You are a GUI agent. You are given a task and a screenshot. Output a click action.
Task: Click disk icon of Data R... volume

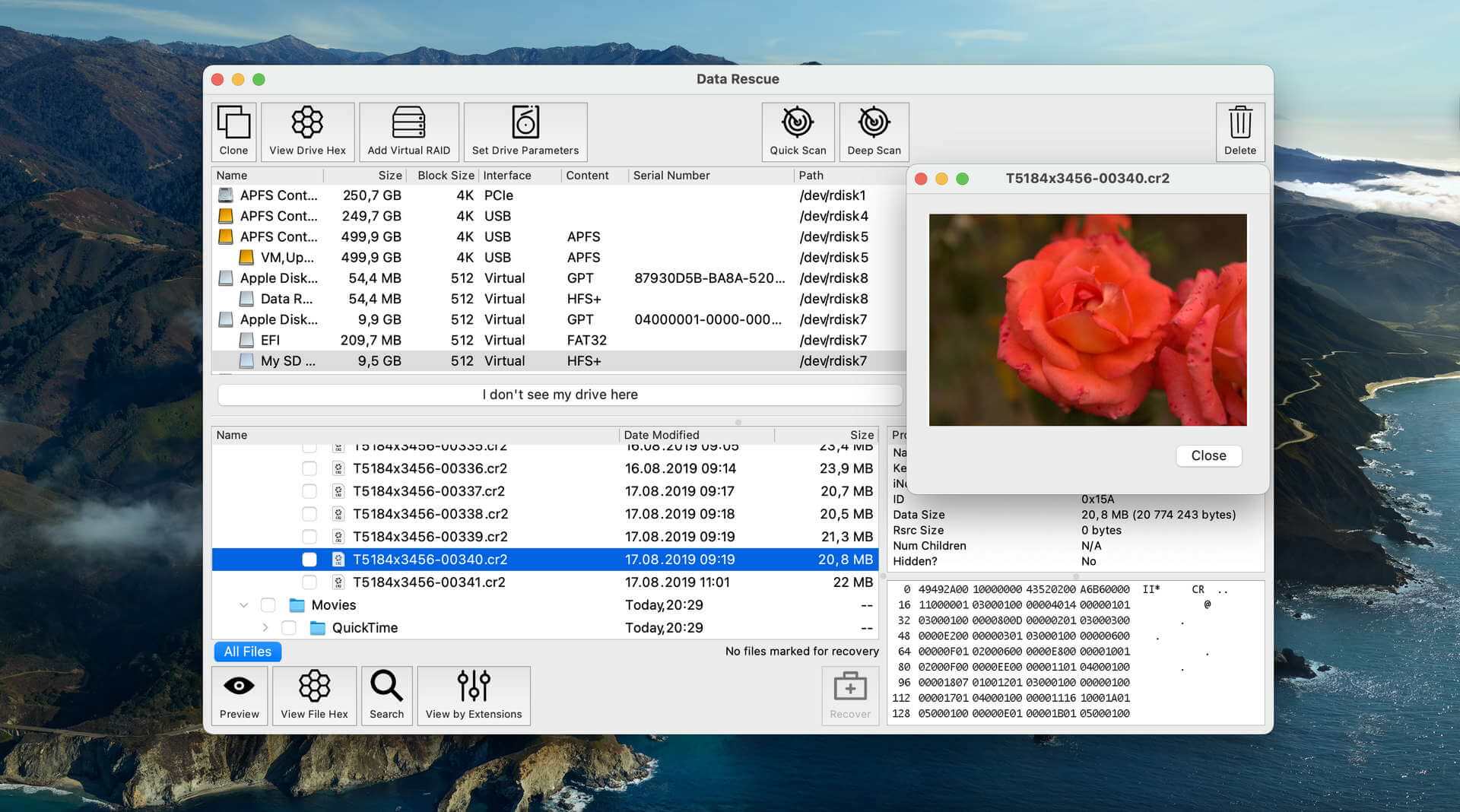246,299
